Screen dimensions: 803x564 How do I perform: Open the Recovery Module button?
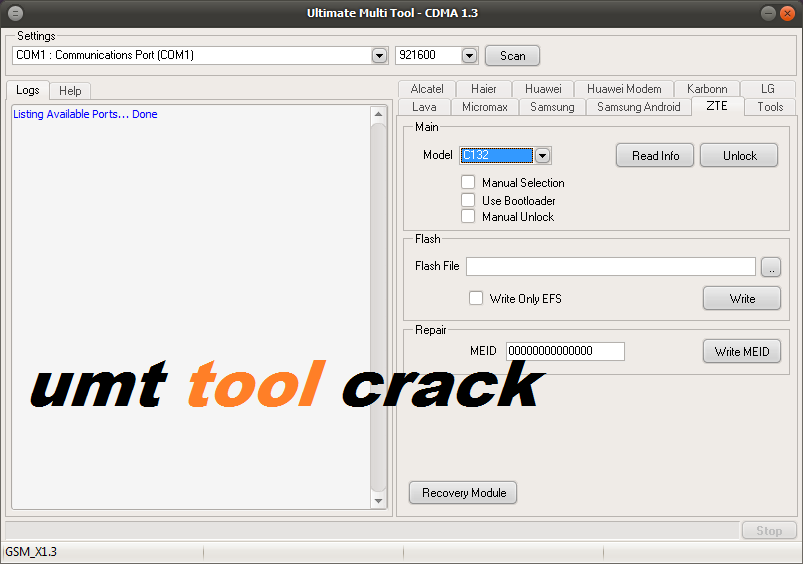point(463,493)
